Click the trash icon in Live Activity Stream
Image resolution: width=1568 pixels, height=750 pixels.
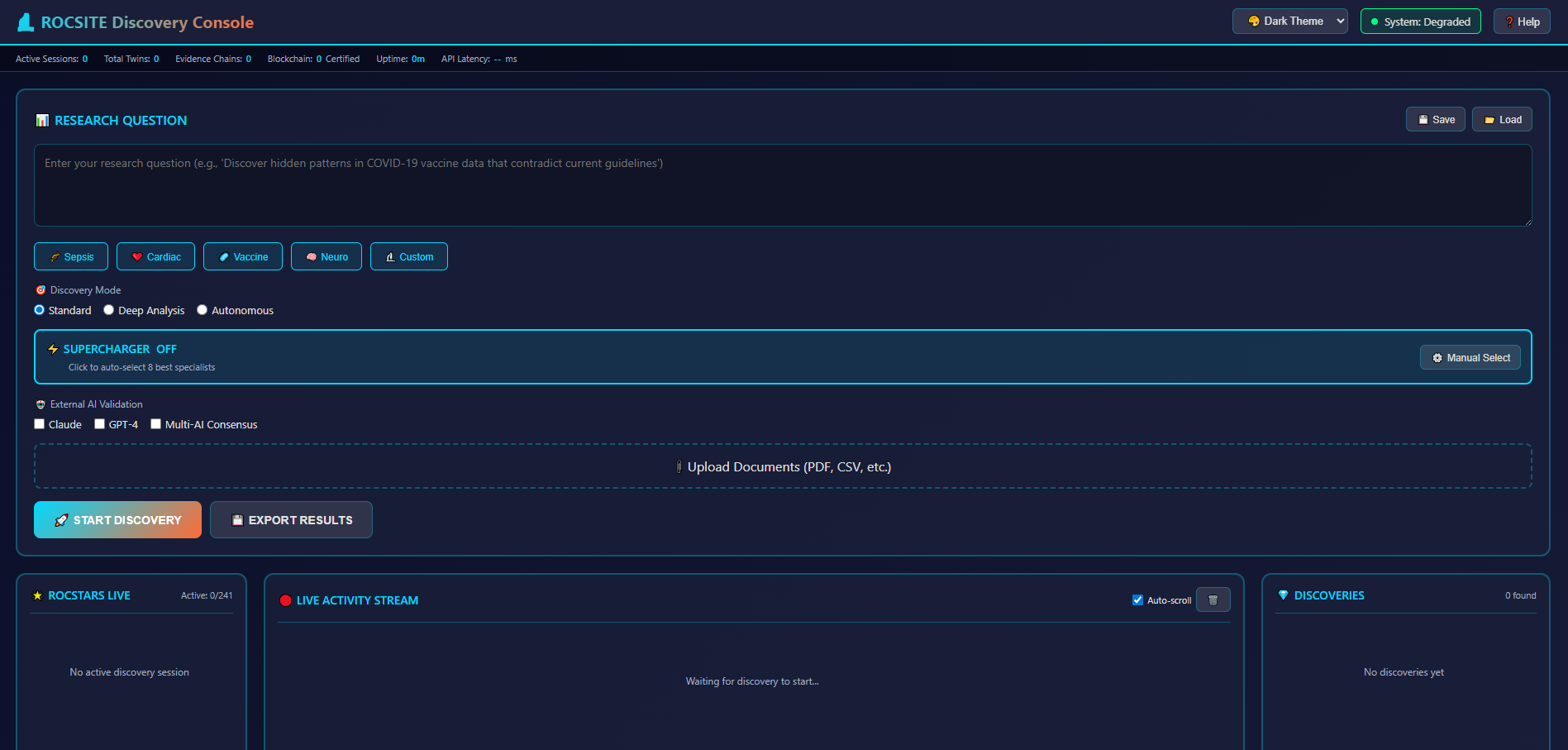pos(1213,599)
